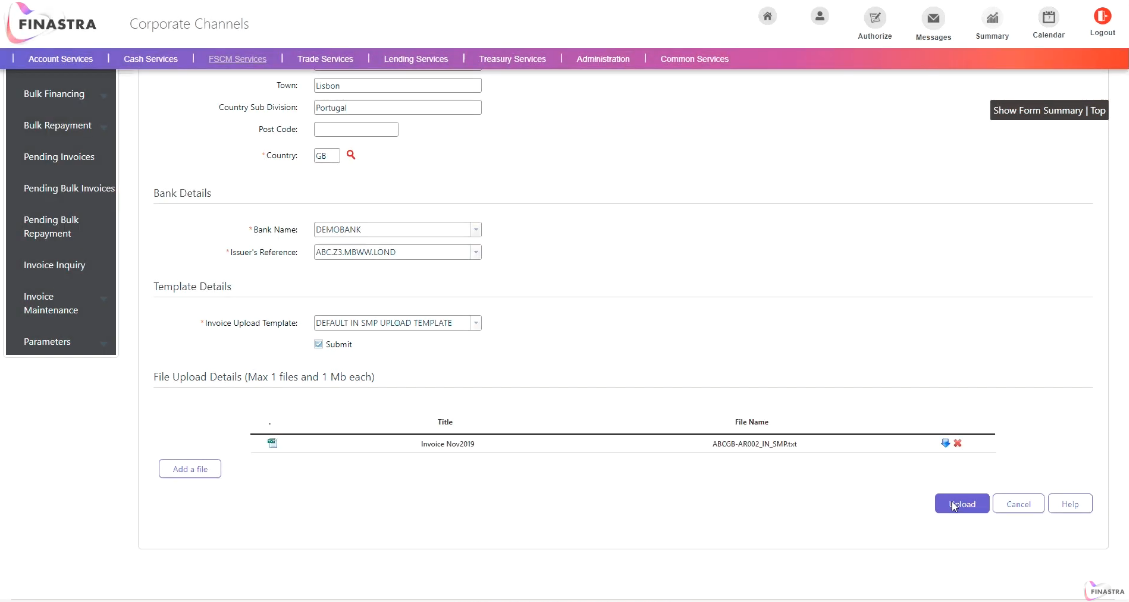
Task: Click the Help button
Action: [1070, 503]
